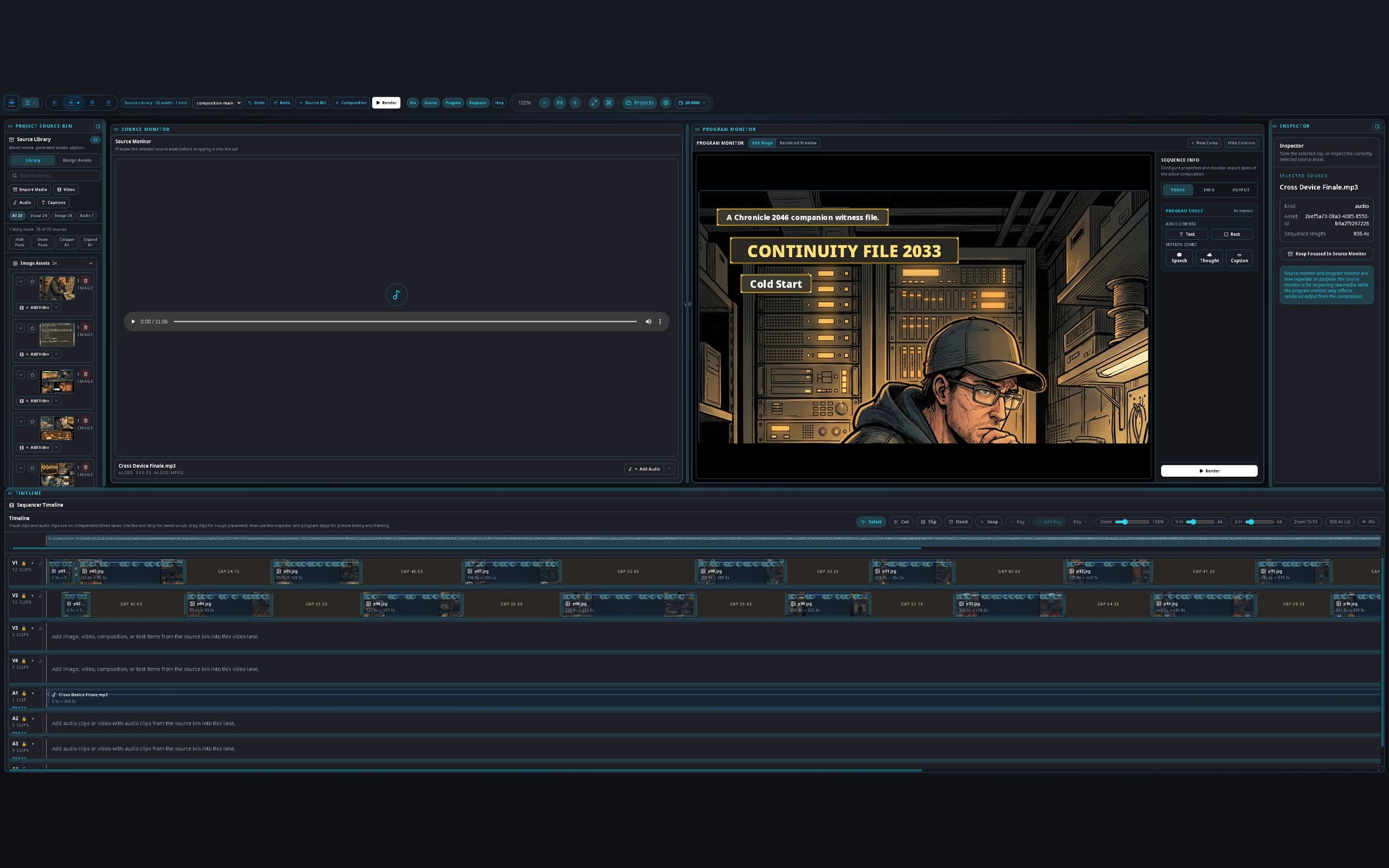1389x868 pixels.
Task: Expand the first image asset details chevron
Action: [20, 282]
